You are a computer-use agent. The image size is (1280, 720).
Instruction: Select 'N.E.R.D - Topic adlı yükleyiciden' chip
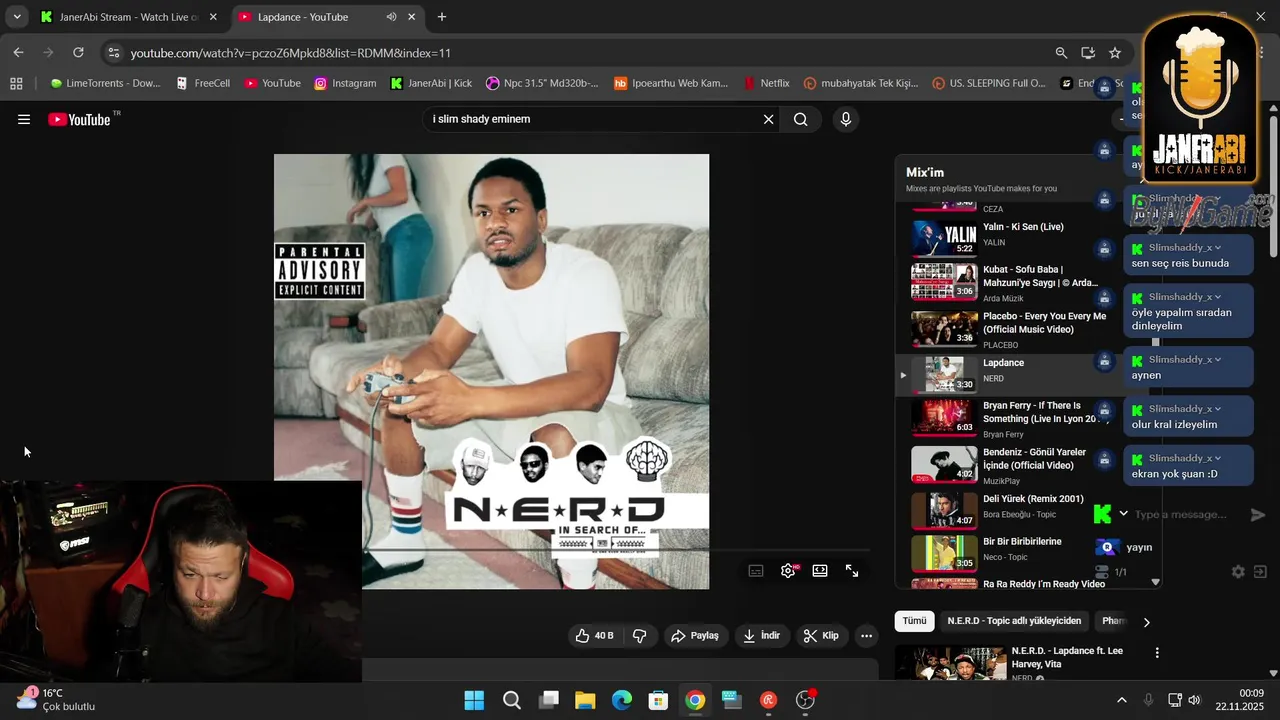[1014, 621]
